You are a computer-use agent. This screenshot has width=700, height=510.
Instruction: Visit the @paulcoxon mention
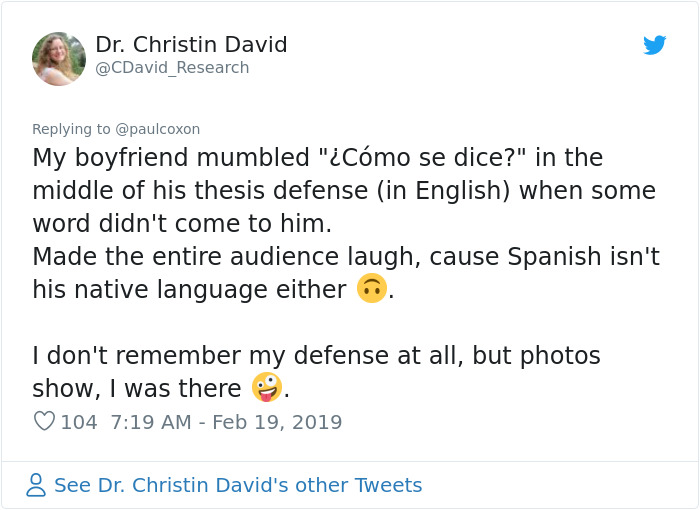(158, 129)
